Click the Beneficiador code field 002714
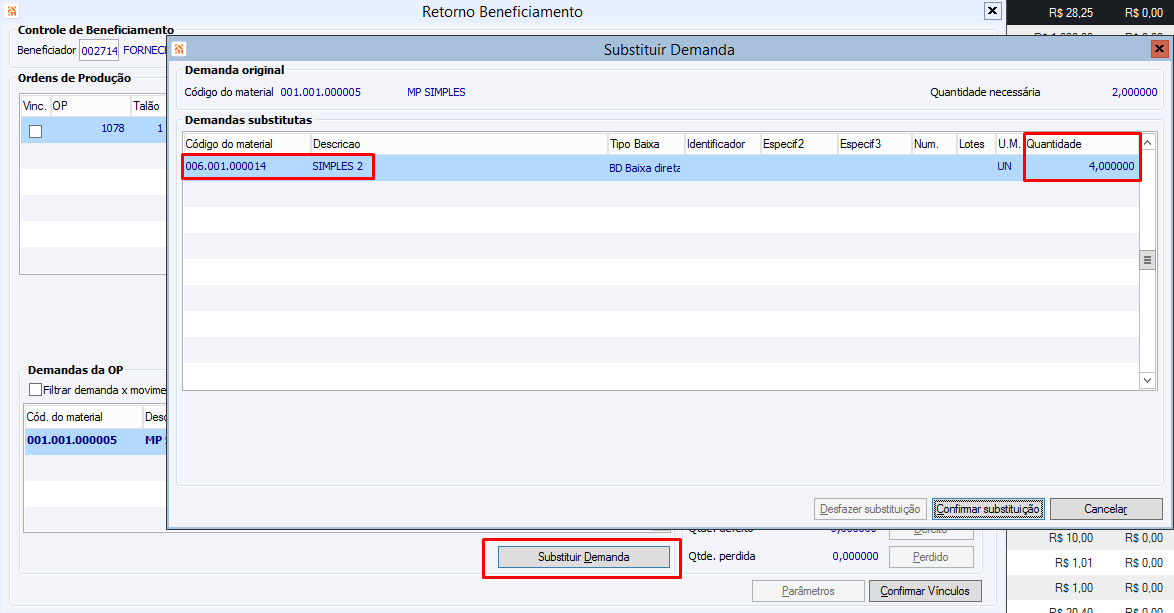The image size is (1174, 613). click(99, 51)
